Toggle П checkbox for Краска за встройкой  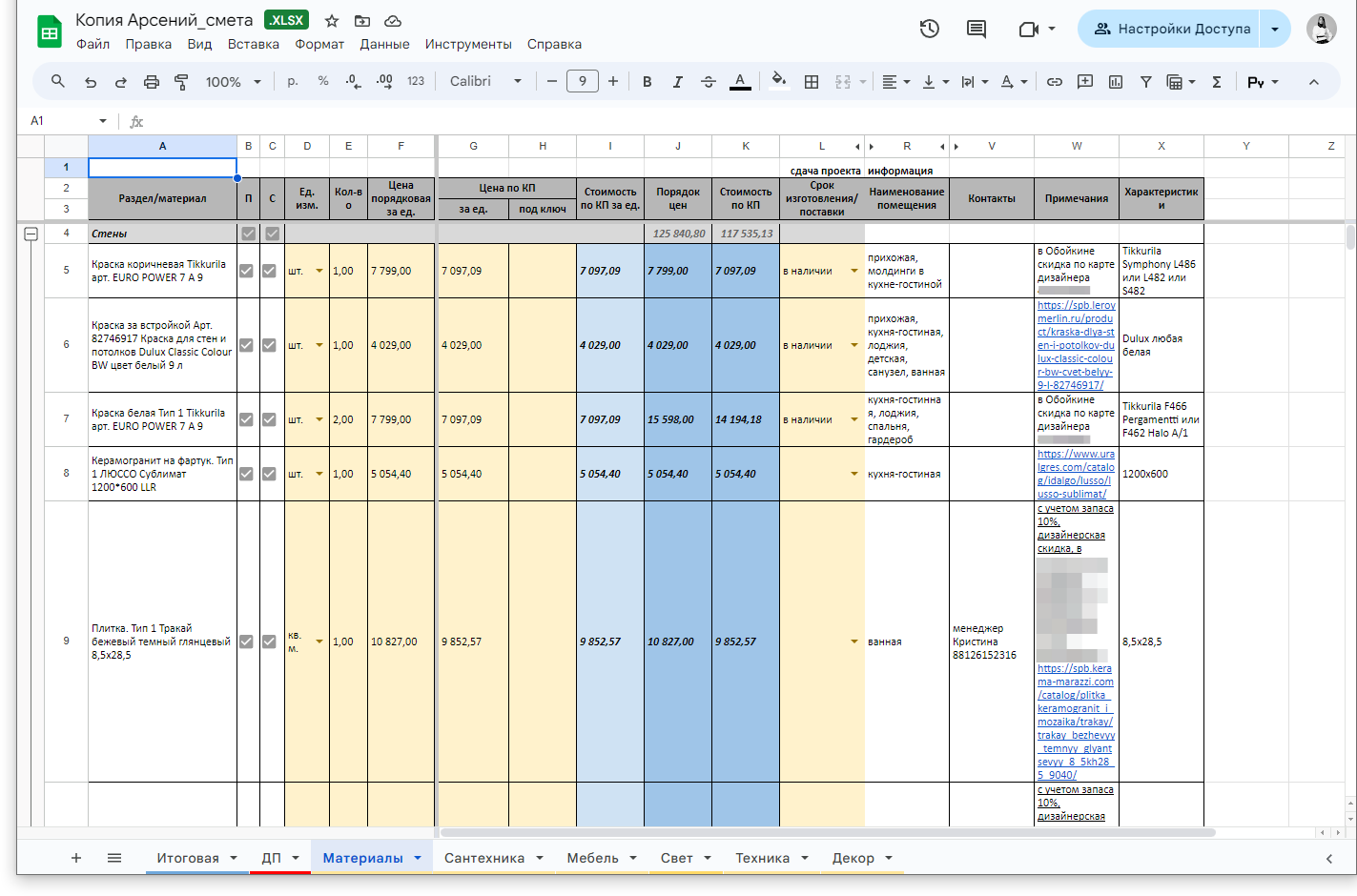point(246,345)
